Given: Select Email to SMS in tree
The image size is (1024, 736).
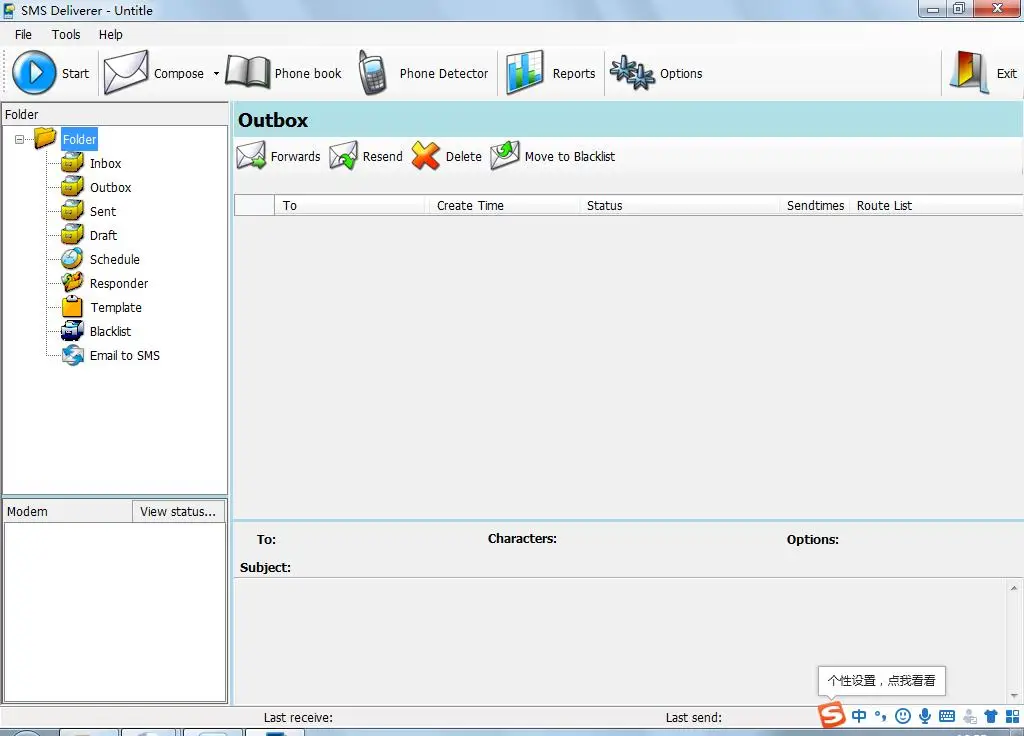Looking at the screenshot, I should click(x=124, y=356).
